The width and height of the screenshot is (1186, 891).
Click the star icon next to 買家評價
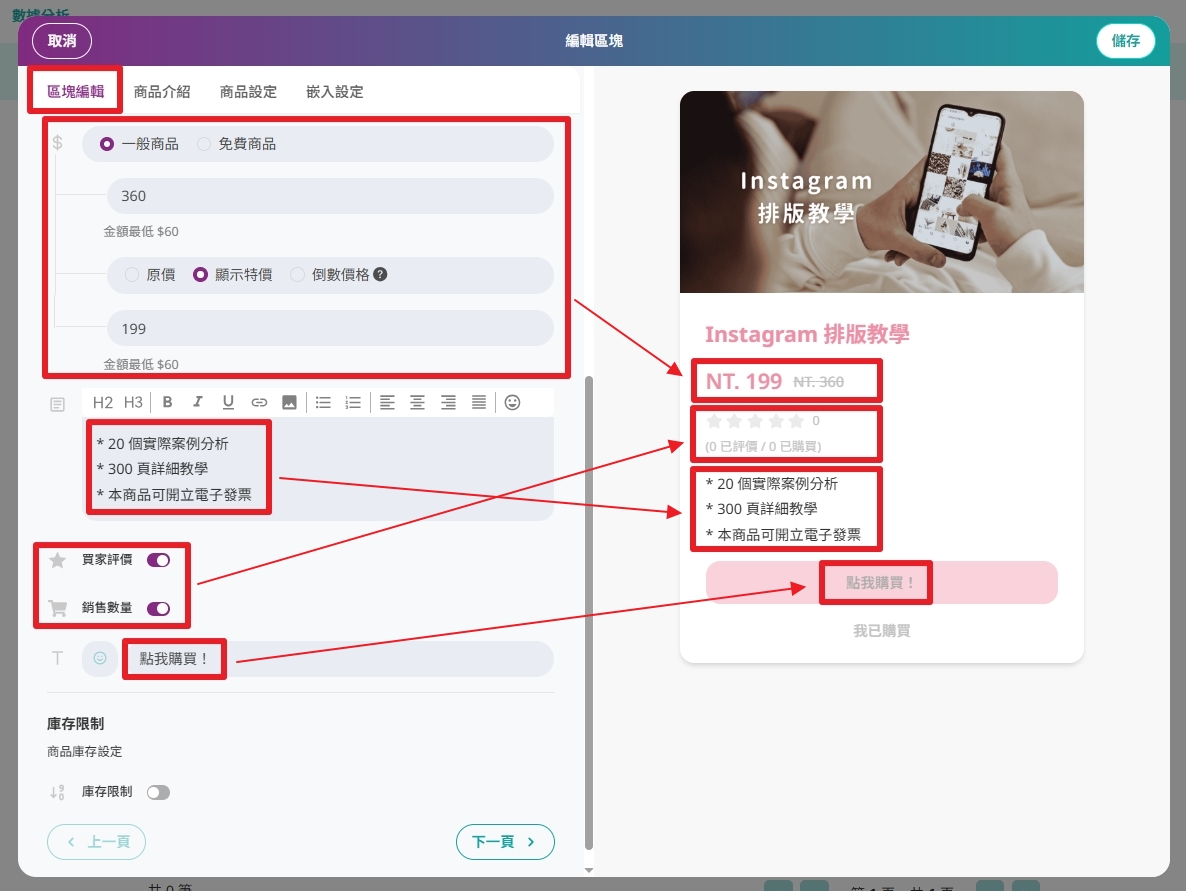pyautogui.click(x=57, y=560)
